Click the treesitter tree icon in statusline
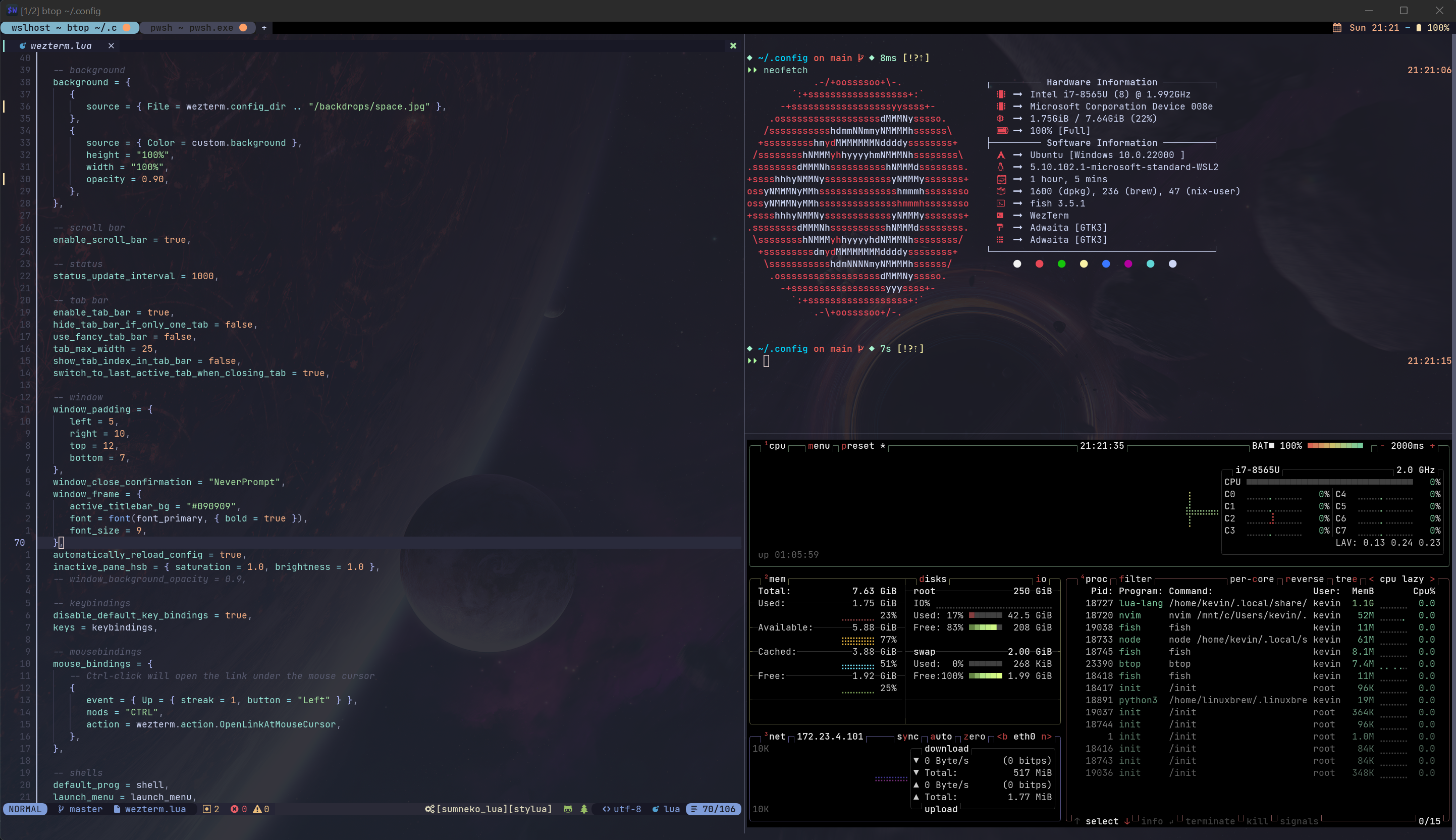Screen dimensions: 1456x840 coord(583,809)
